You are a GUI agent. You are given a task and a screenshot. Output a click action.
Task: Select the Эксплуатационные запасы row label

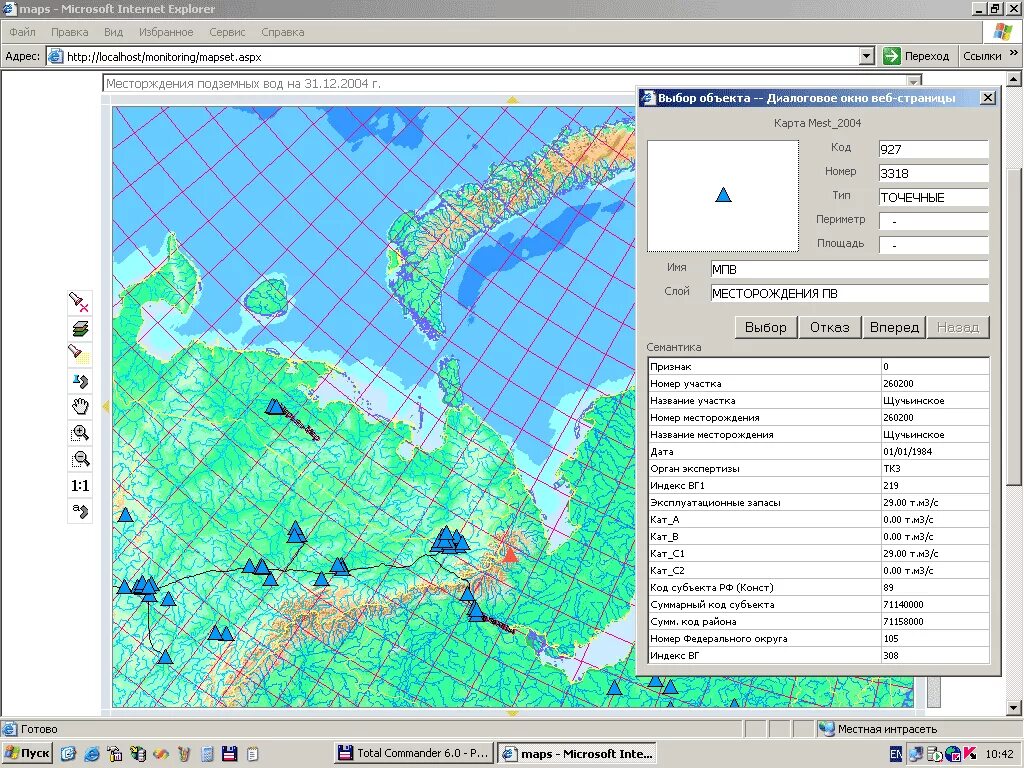[x=715, y=502]
